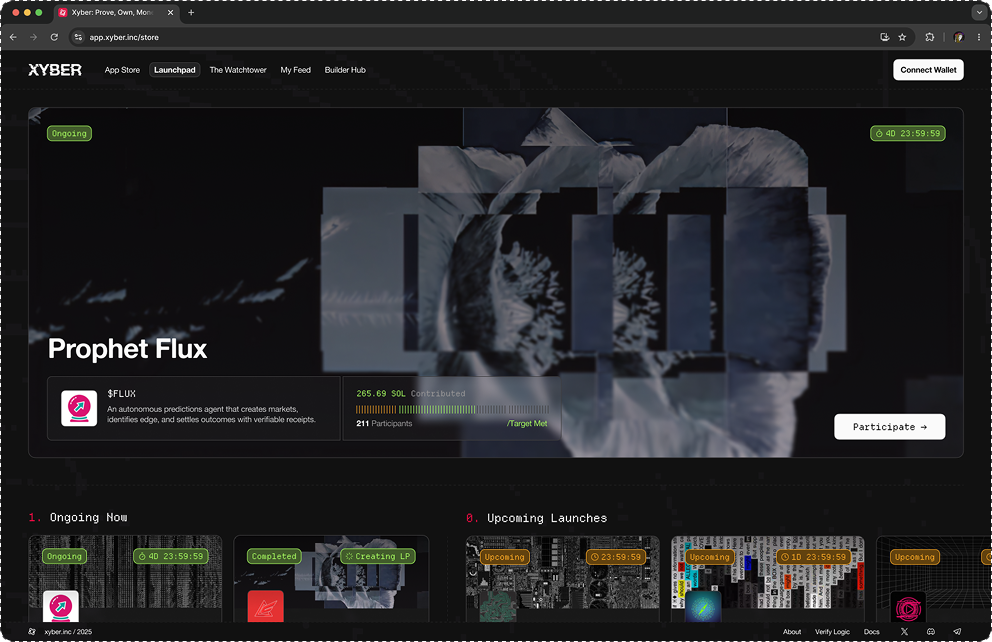
Task: Reload the page in the browser
Action: point(54,37)
